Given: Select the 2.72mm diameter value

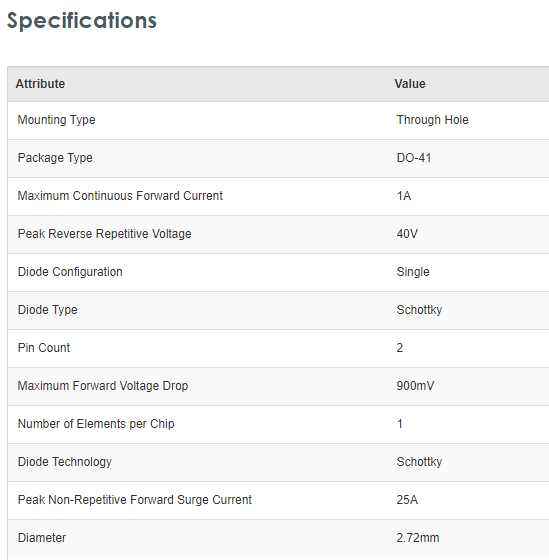Looking at the screenshot, I should (x=418, y=538).
